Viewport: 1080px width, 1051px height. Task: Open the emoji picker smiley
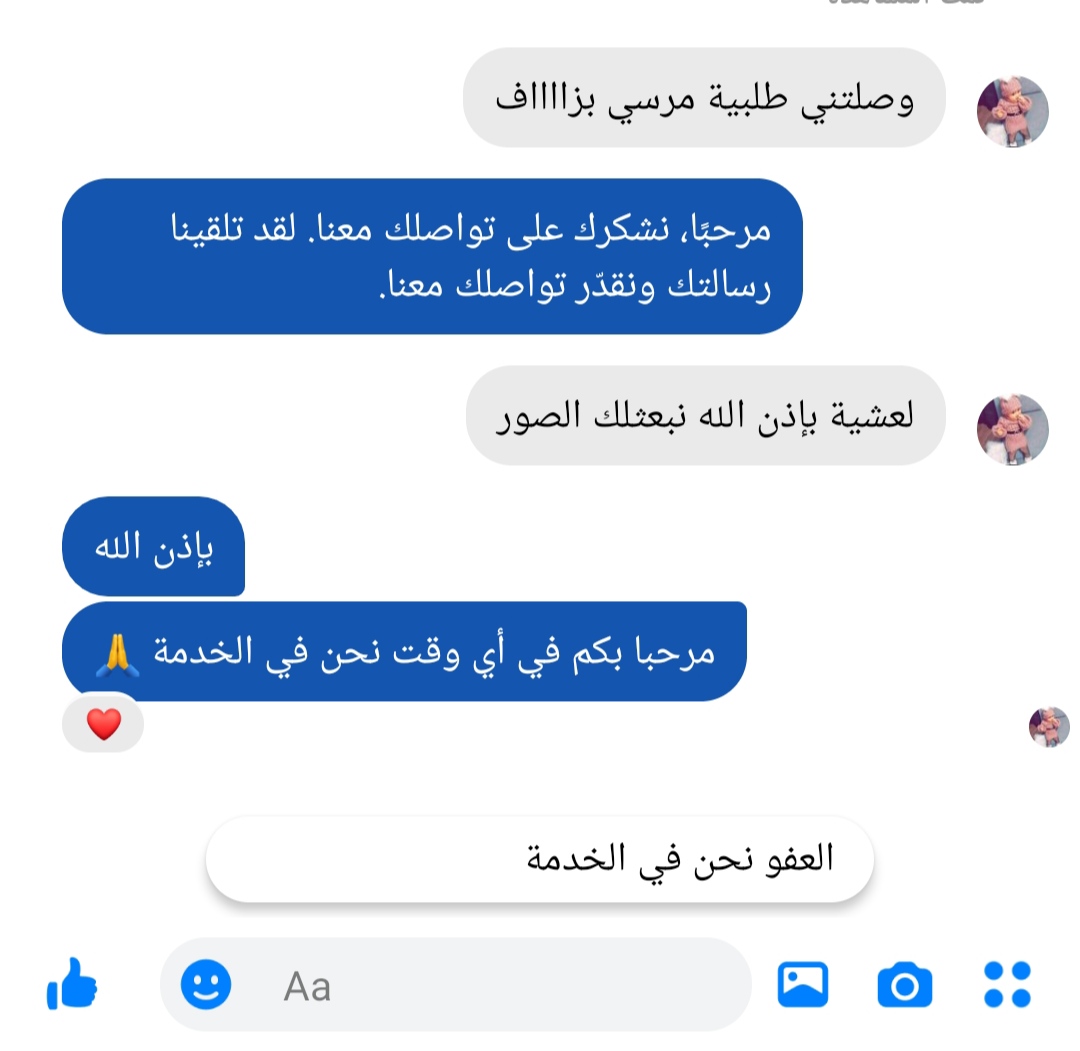[205, 984]
